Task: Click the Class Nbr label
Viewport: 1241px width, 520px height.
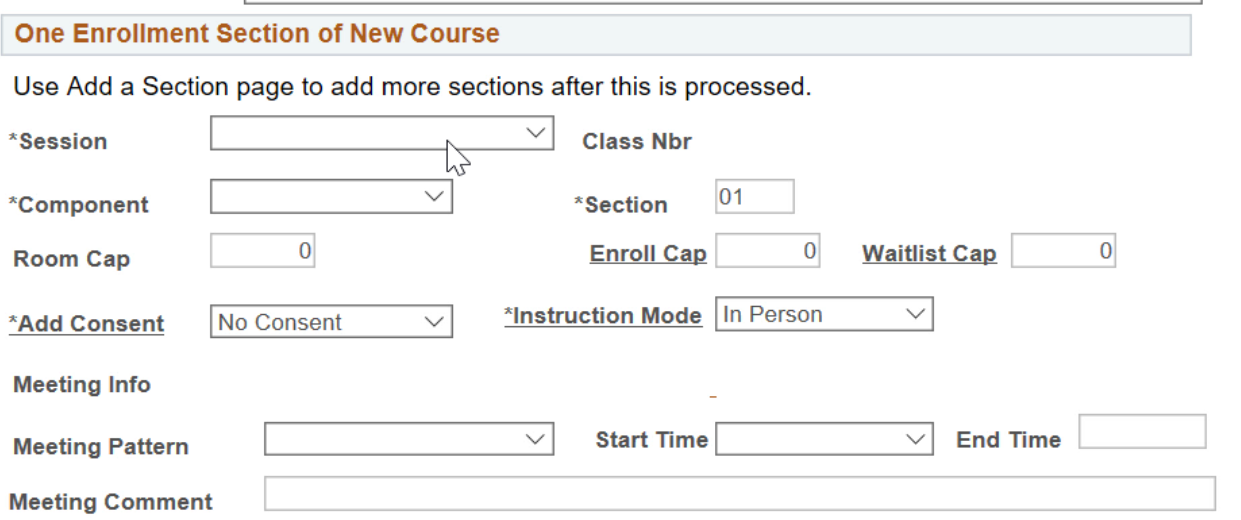Action: pos(637,142)
